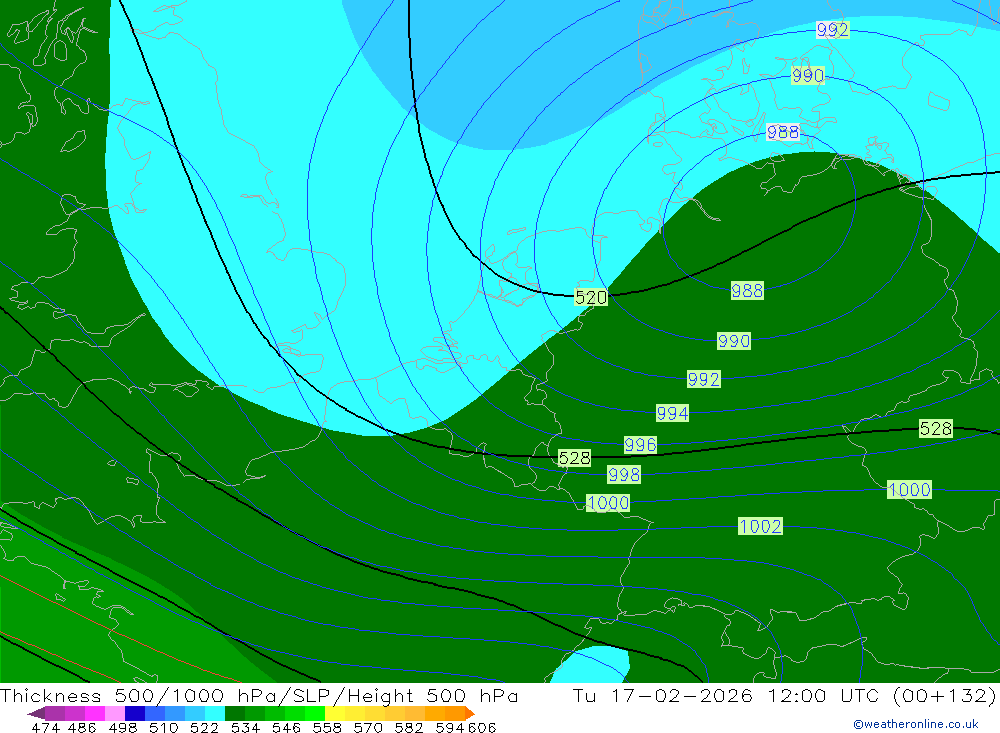Click the 528 label above the eastern 1000 label

936,429
